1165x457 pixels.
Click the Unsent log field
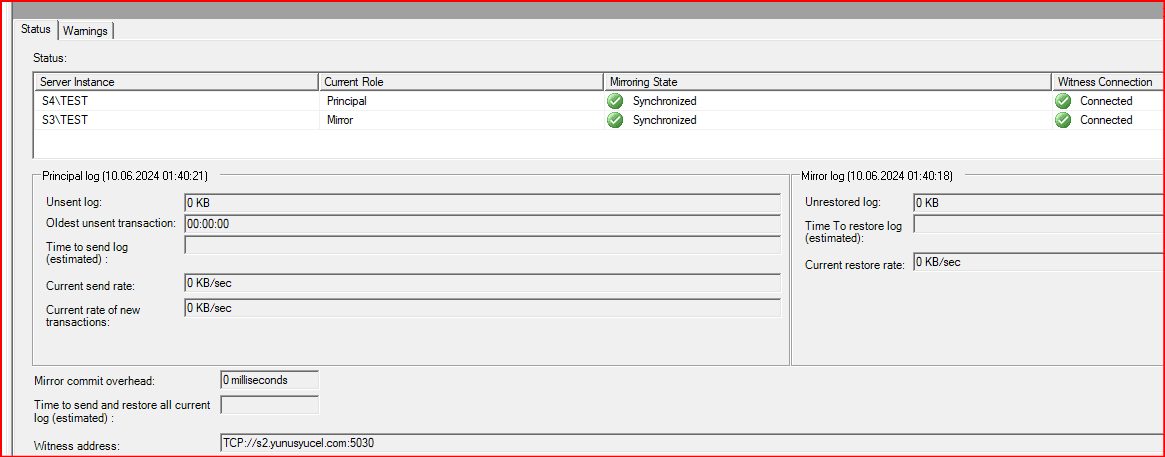pyautogui.click(x=482, y=203)
